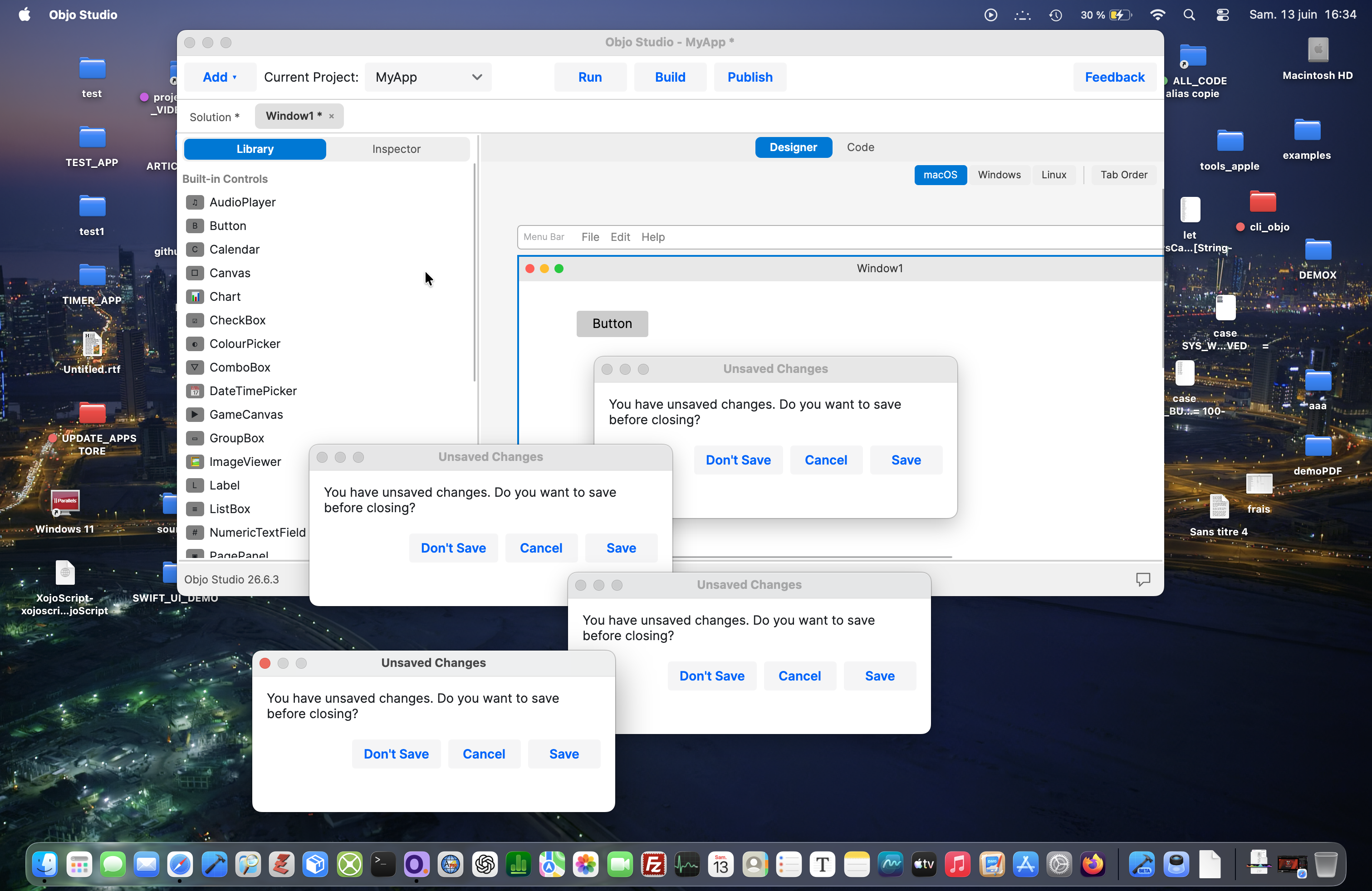Select the Label control icon in Library
1372x891 pixels.
195,486
